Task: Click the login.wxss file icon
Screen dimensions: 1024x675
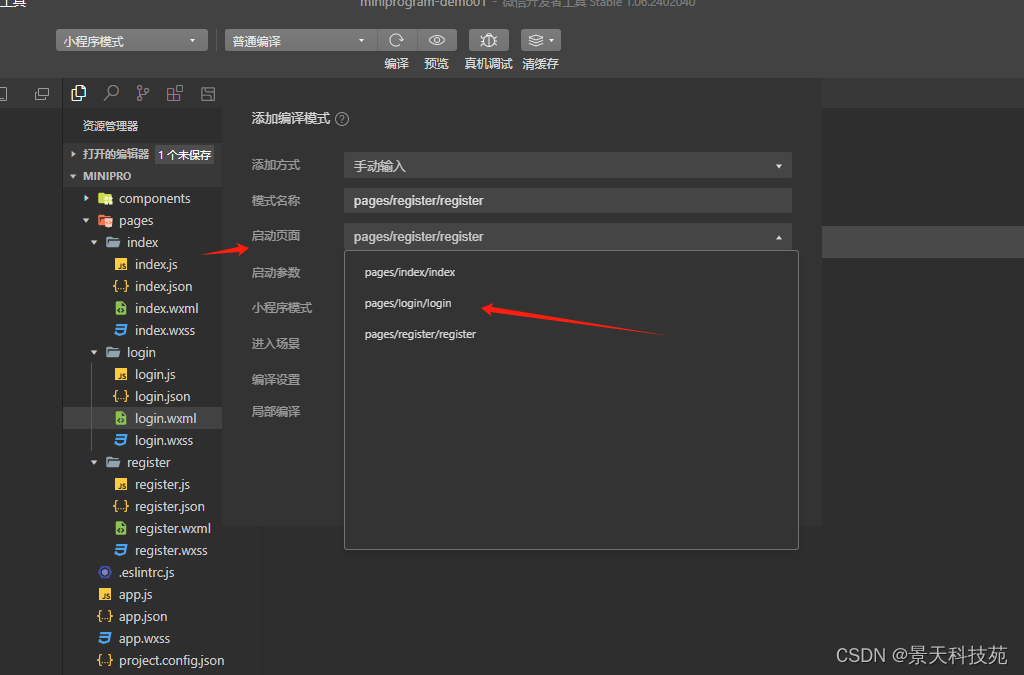Action: pyautogui.click(x=121, y=441)
